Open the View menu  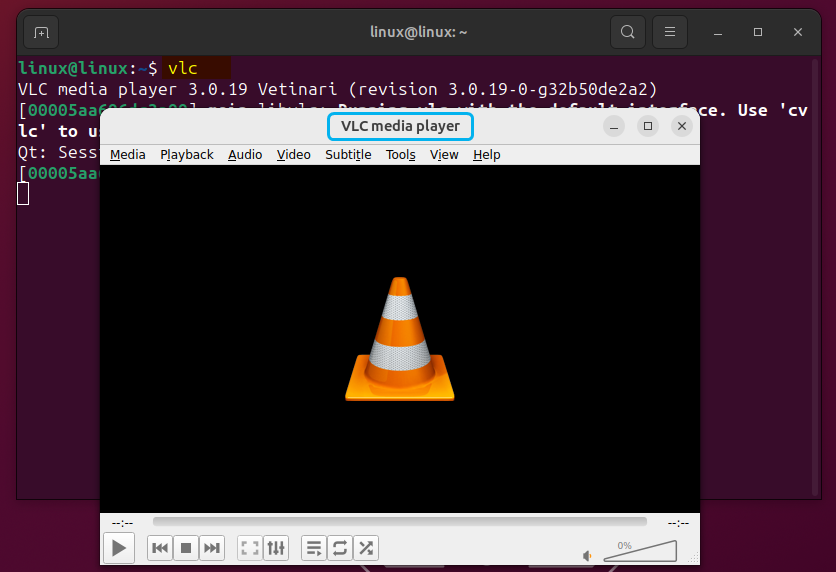coord(444,155)
